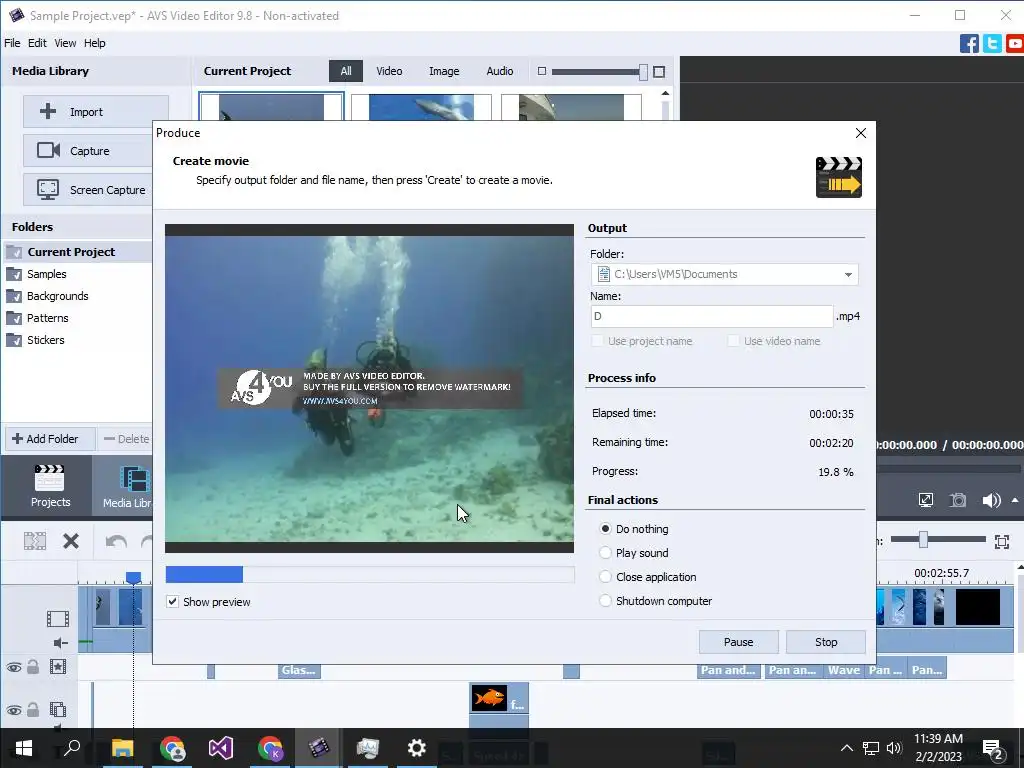Click the fish overlay clip on timeline

pyautogui.click(x=499, y=698)
